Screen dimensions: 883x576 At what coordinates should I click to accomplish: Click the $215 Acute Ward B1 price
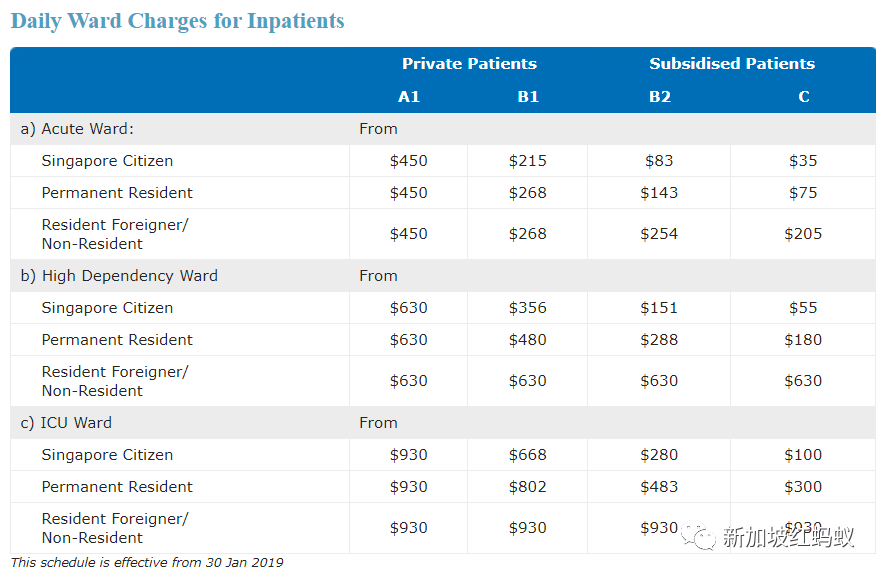[x=528, y=161]
